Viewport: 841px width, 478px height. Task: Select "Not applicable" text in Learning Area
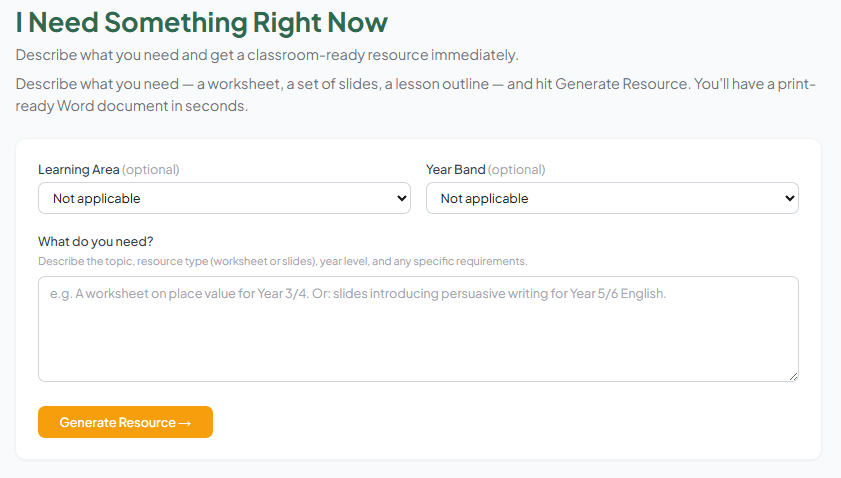point(97,198)
